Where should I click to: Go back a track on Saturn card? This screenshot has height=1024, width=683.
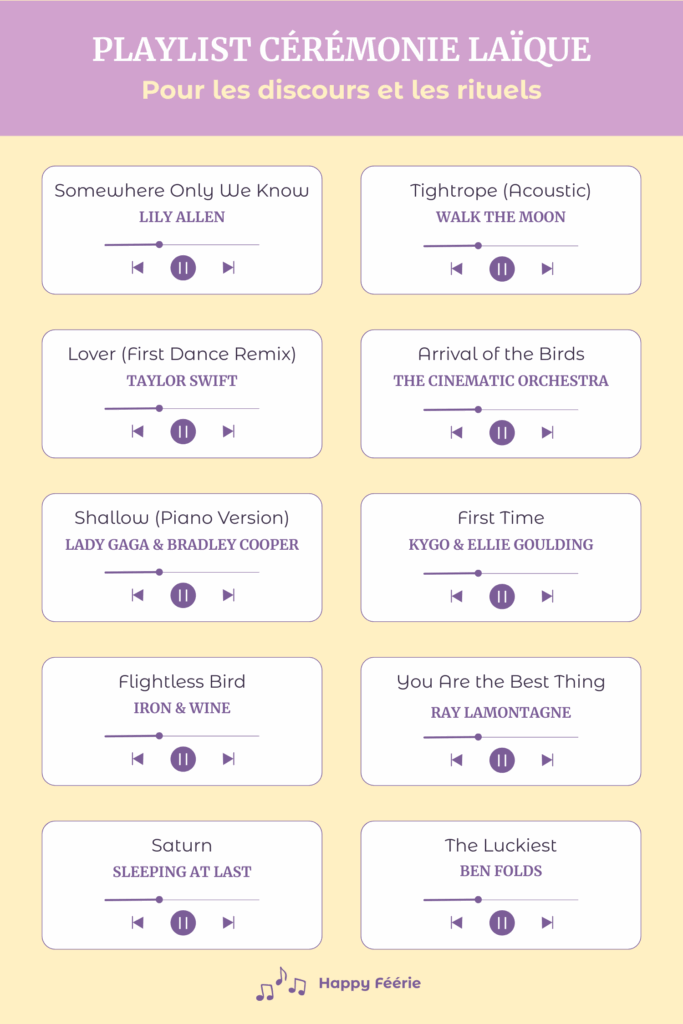pyautogui.click(x=137, y=923)
